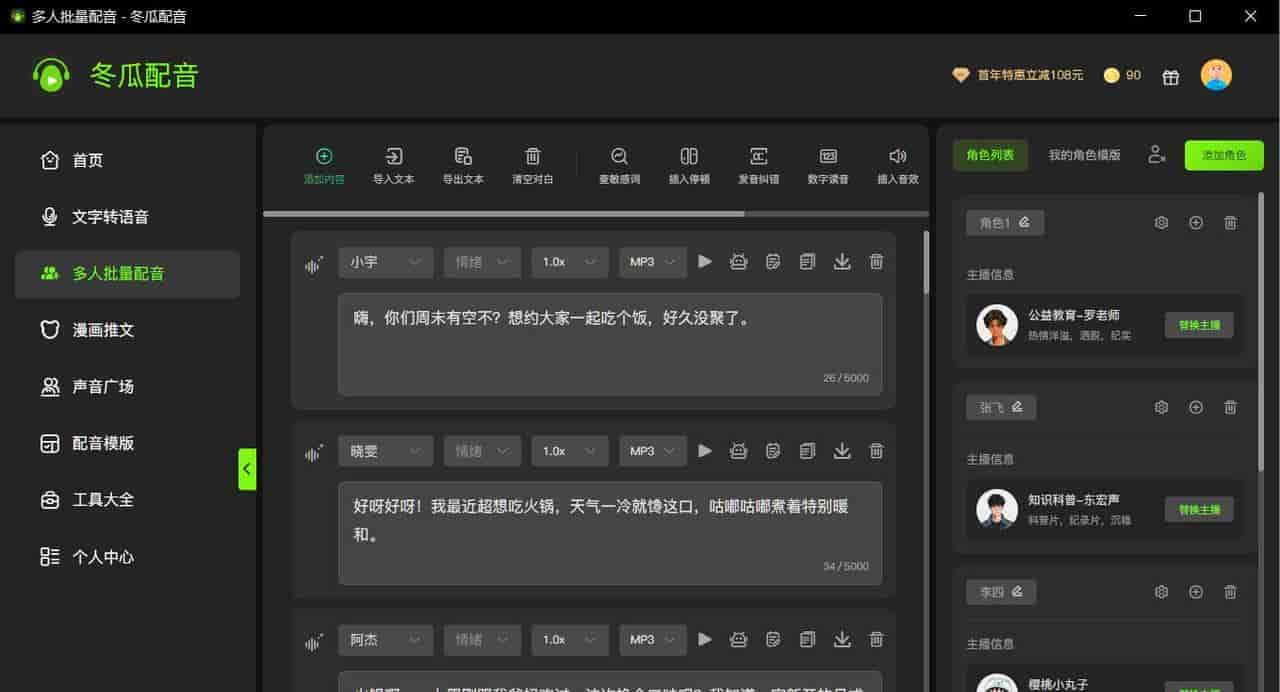Rename 角色1 via its edit tag
Screen dimensions: 1280x692
[x=1005, y=223]
